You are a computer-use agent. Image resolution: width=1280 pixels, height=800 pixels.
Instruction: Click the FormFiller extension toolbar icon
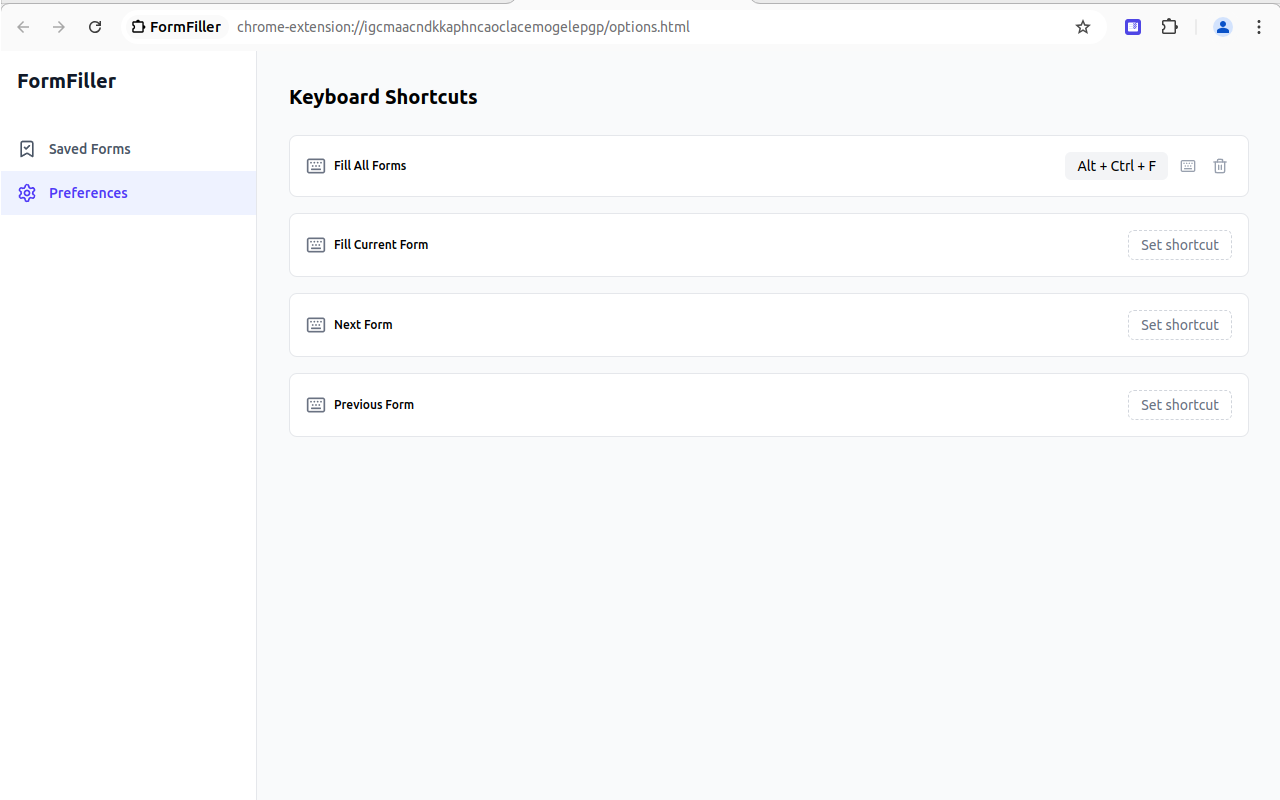point(1133,27)
